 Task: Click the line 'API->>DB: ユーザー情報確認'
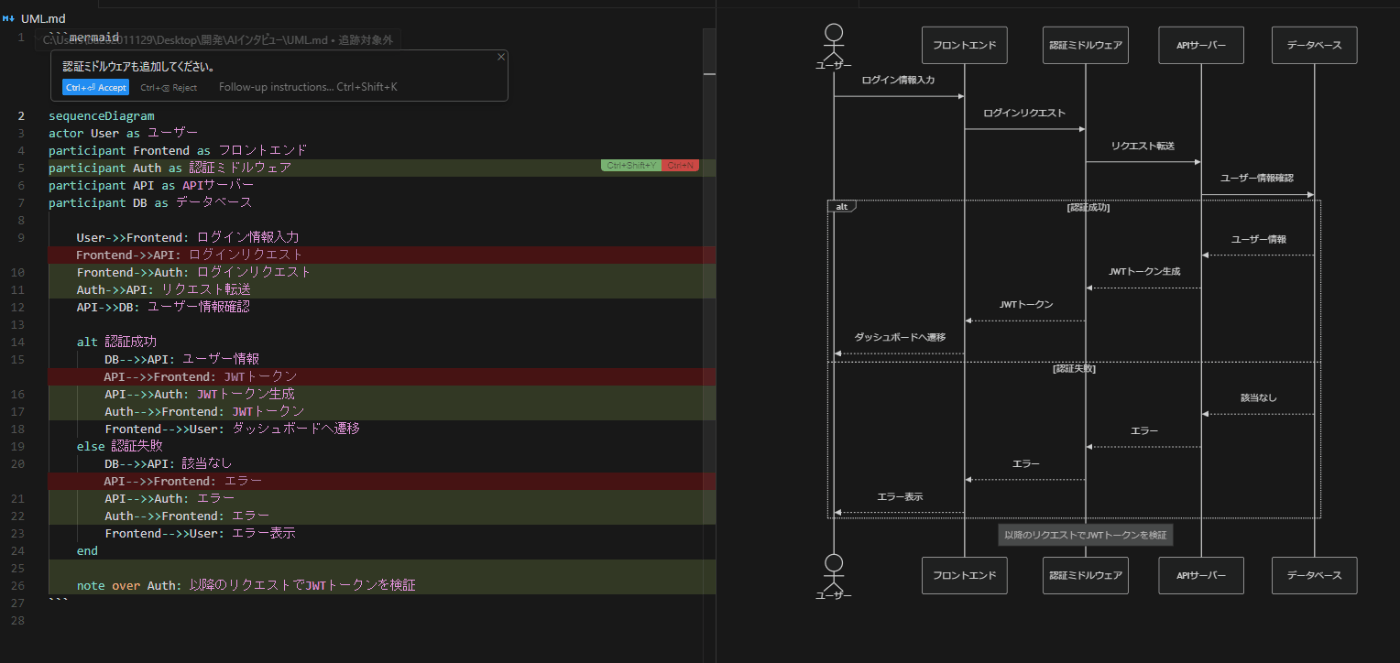tap(163, 307)
